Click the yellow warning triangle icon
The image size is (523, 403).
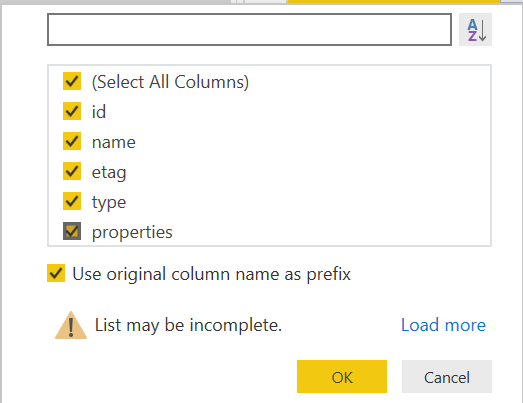coord(71,325)
